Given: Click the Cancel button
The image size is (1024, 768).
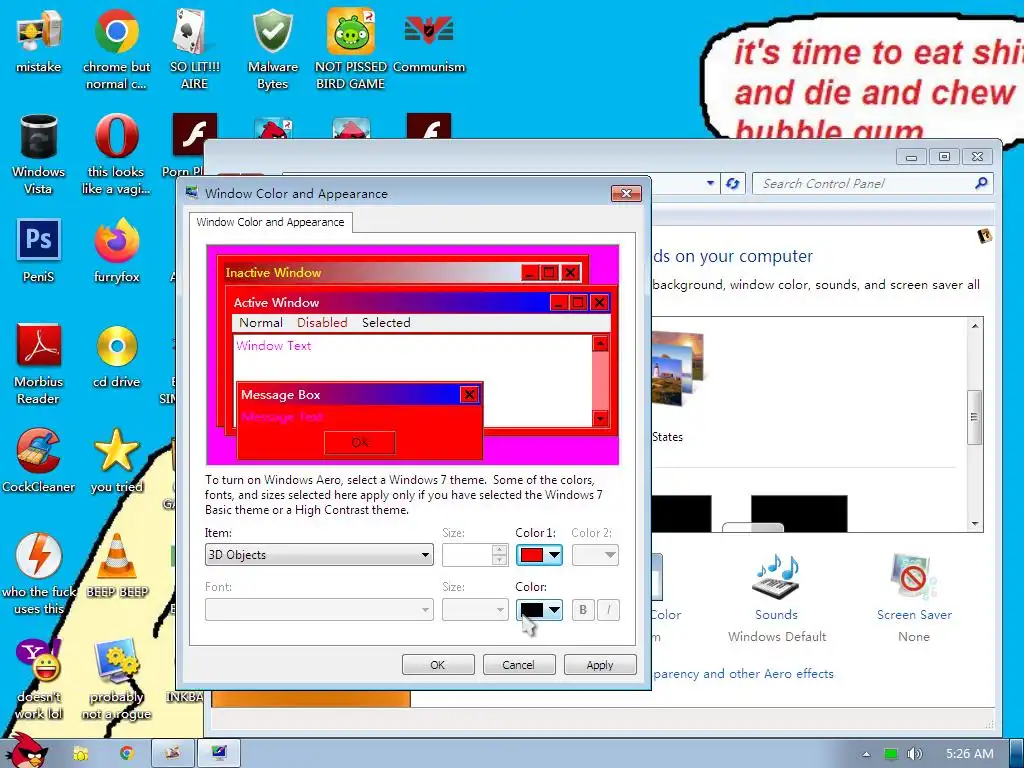Looking at the screenshot, I should pyautogui.click(x=519, y=665).
